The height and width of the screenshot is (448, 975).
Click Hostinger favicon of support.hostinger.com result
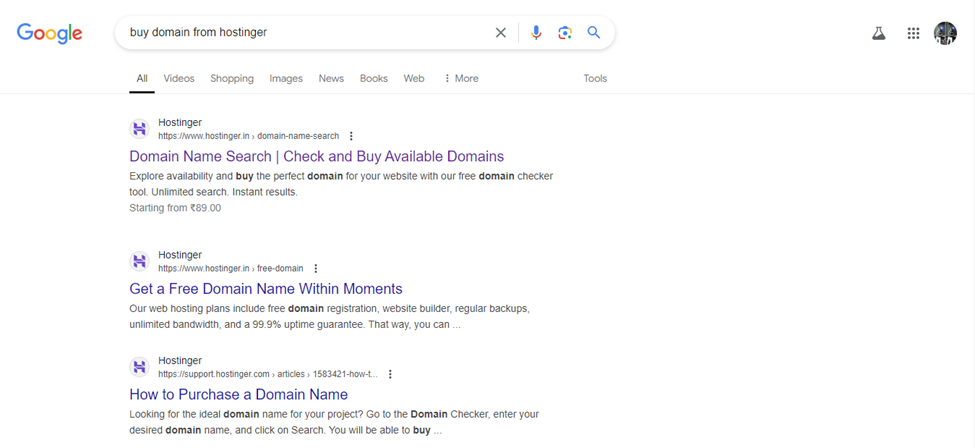(140, 368)
